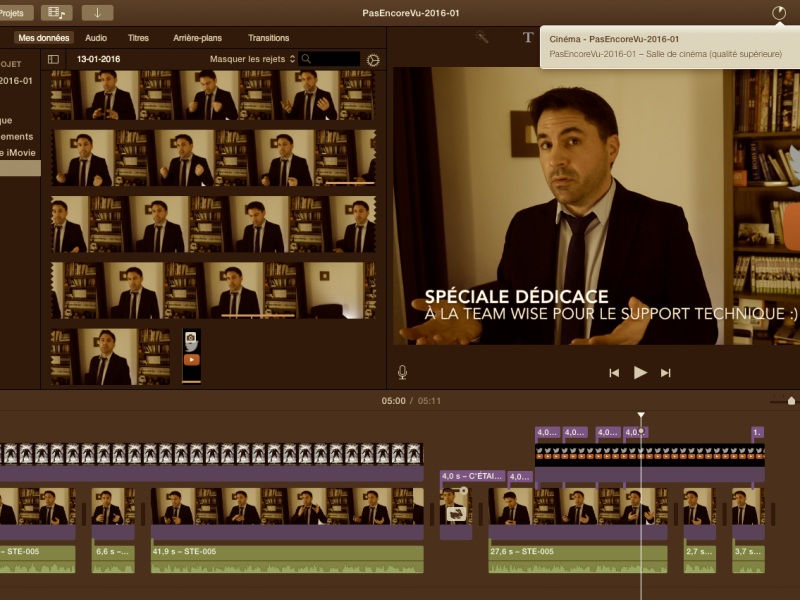Viewport: 800px width, 600px height.
Task: Select the Arrière-plans tab
Action: [197, 38]
